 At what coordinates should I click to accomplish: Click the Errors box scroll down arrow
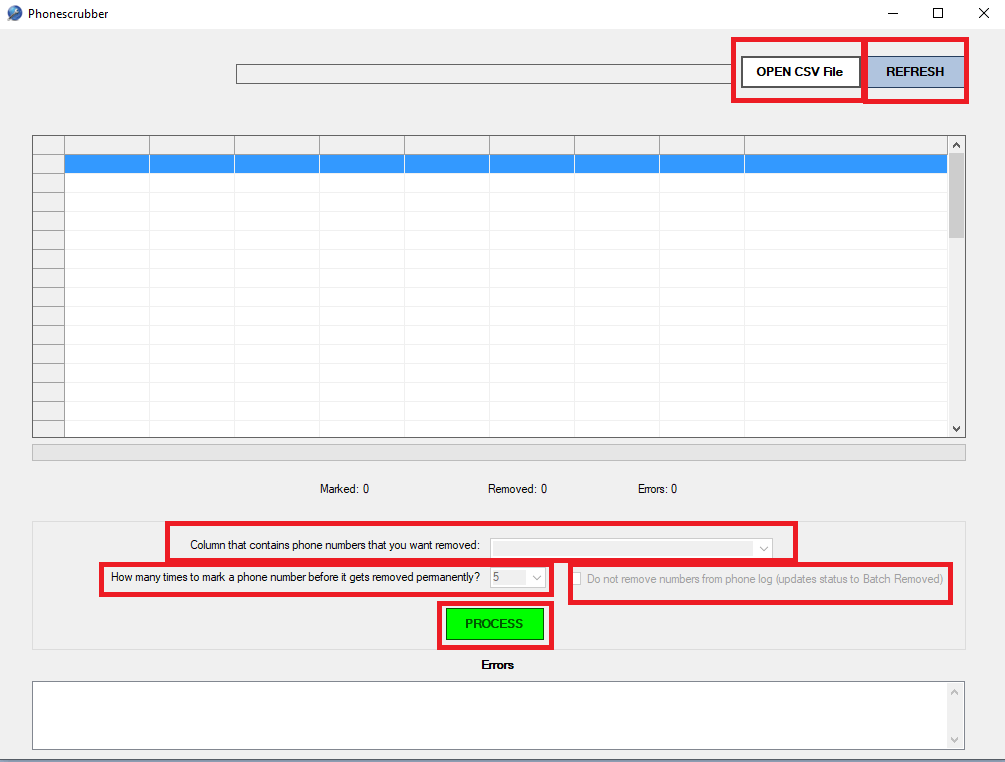pos(954,740)
